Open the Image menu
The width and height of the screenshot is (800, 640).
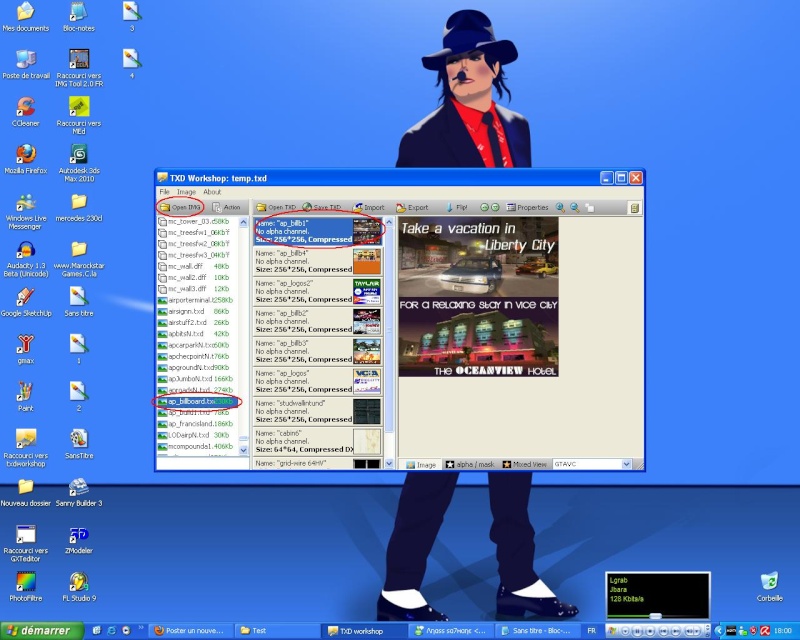point(186,192)
